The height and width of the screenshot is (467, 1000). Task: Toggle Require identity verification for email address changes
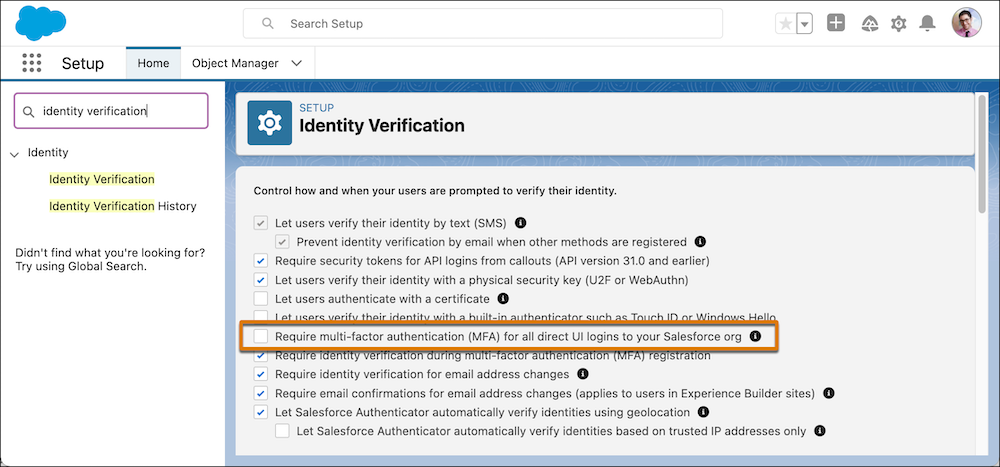point(261,374)
